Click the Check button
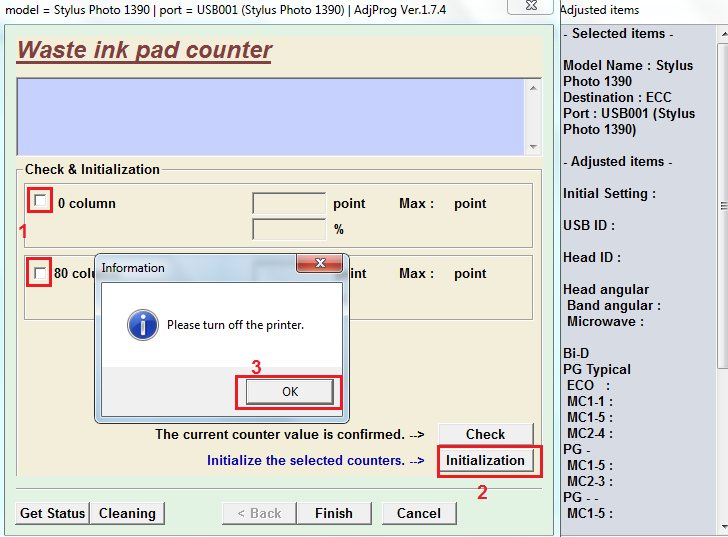The width and height of the screenshot is (728, 537). click(x=485, y=434)
